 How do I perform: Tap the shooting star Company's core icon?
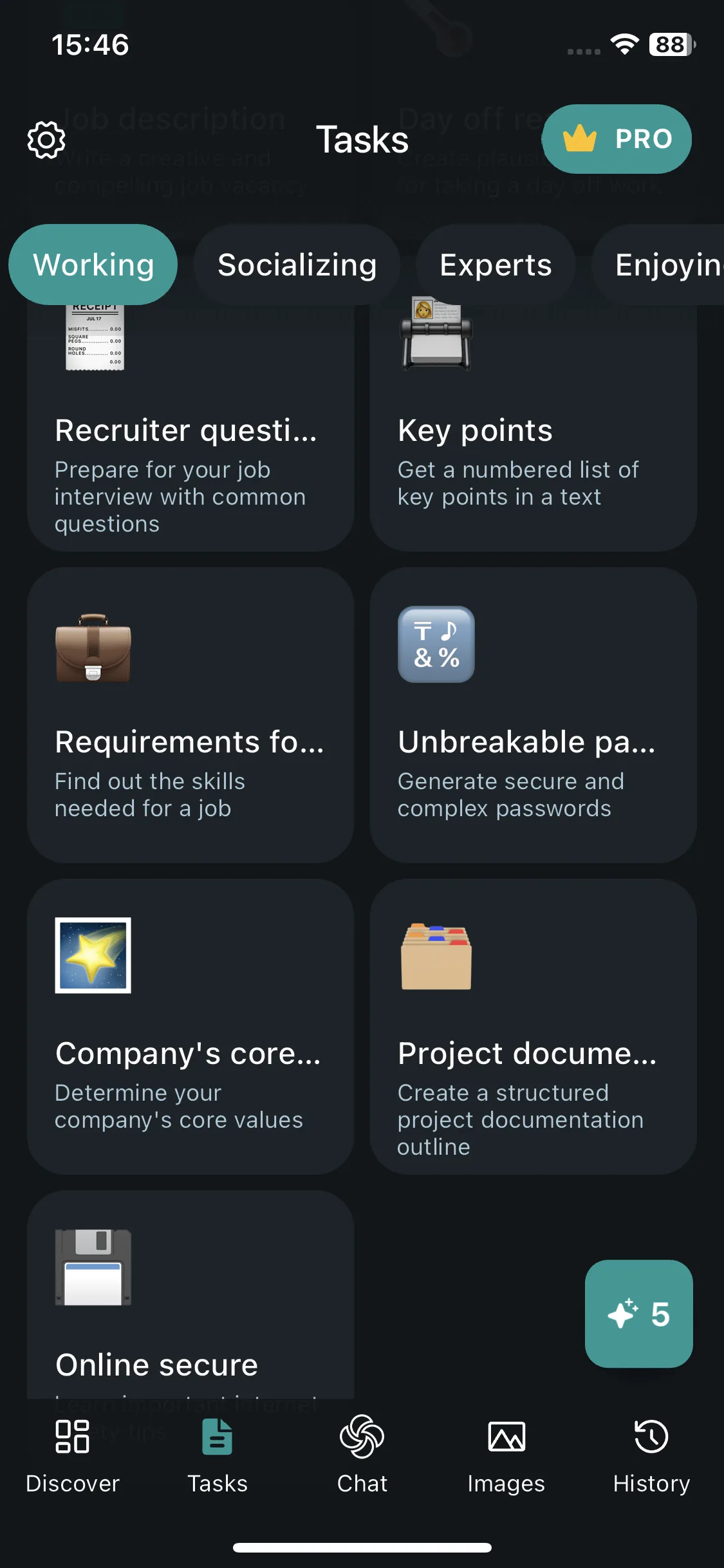coord(93,955)
